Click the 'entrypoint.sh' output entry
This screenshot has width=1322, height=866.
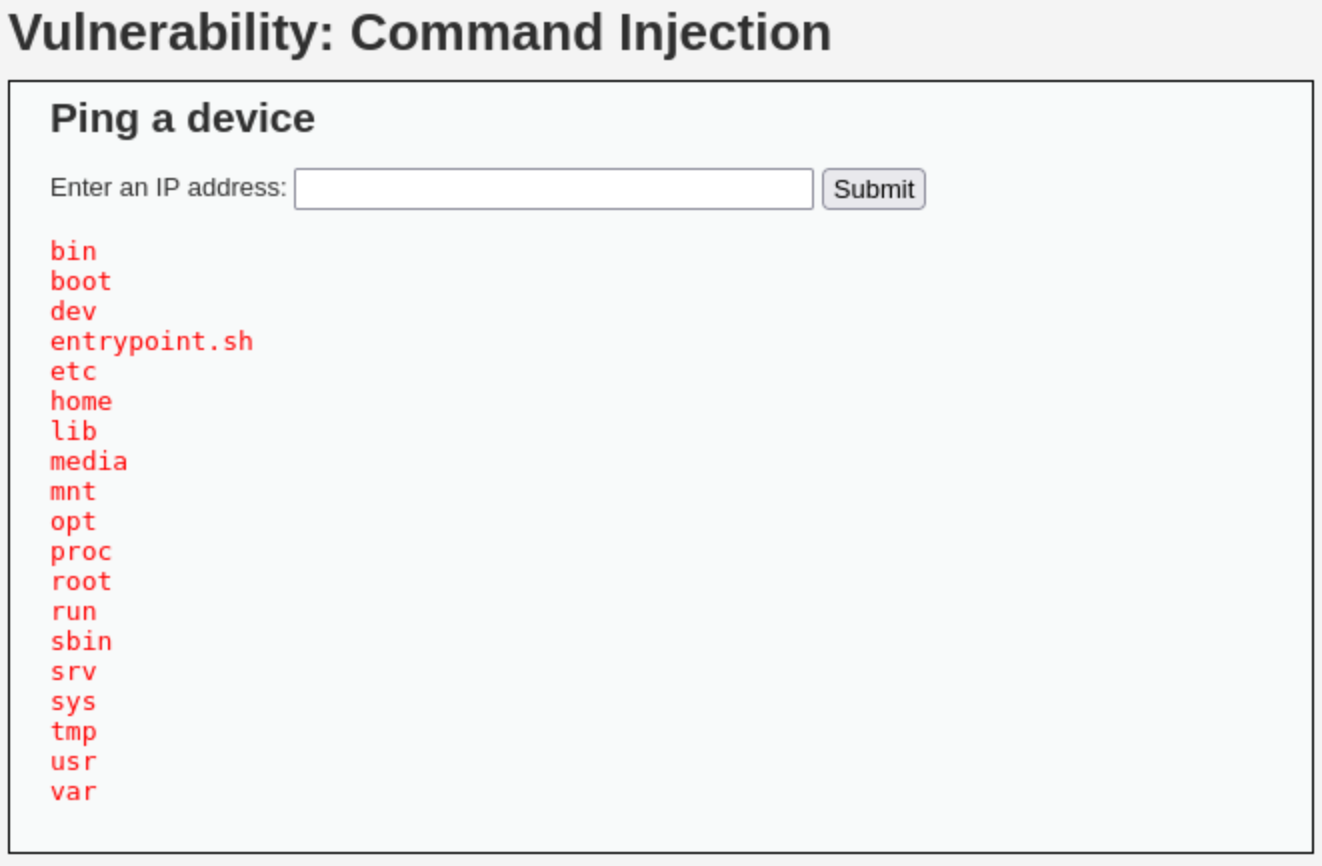pyautogui.click(x=152, y=341)
